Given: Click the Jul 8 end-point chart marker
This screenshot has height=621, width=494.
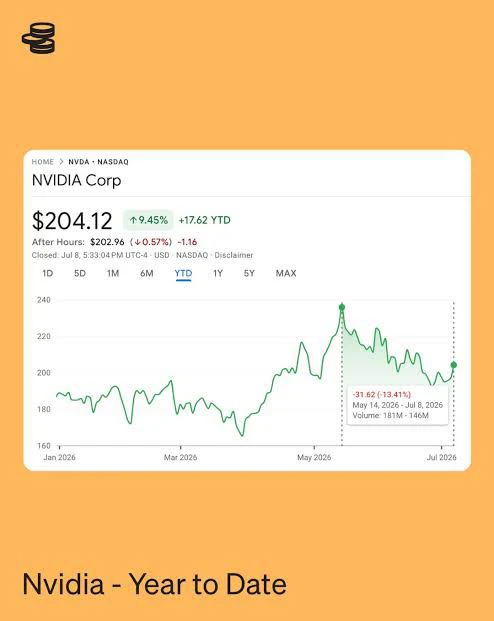Looking at the screenshot, I should 454,365.
